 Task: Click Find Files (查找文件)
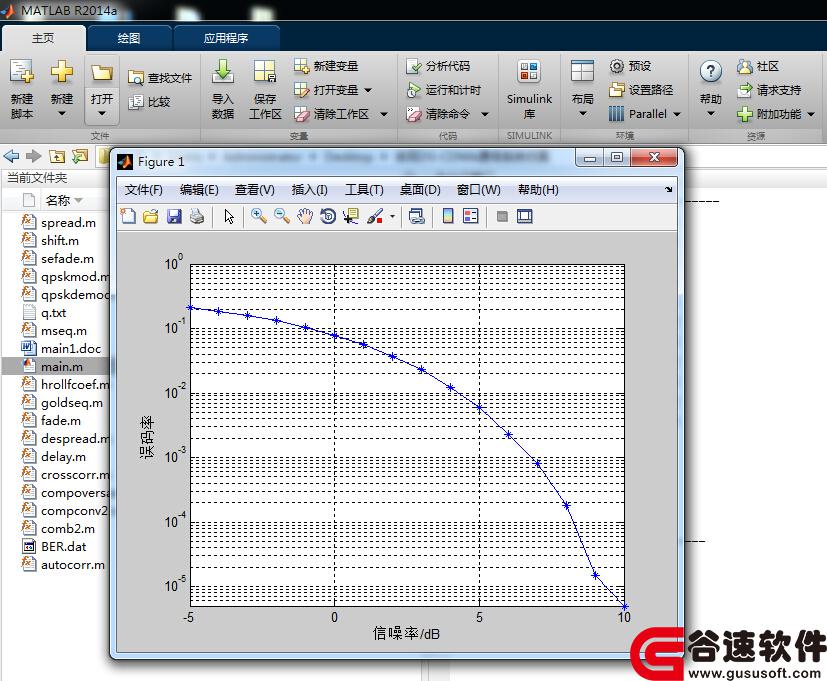coord(160,78)
